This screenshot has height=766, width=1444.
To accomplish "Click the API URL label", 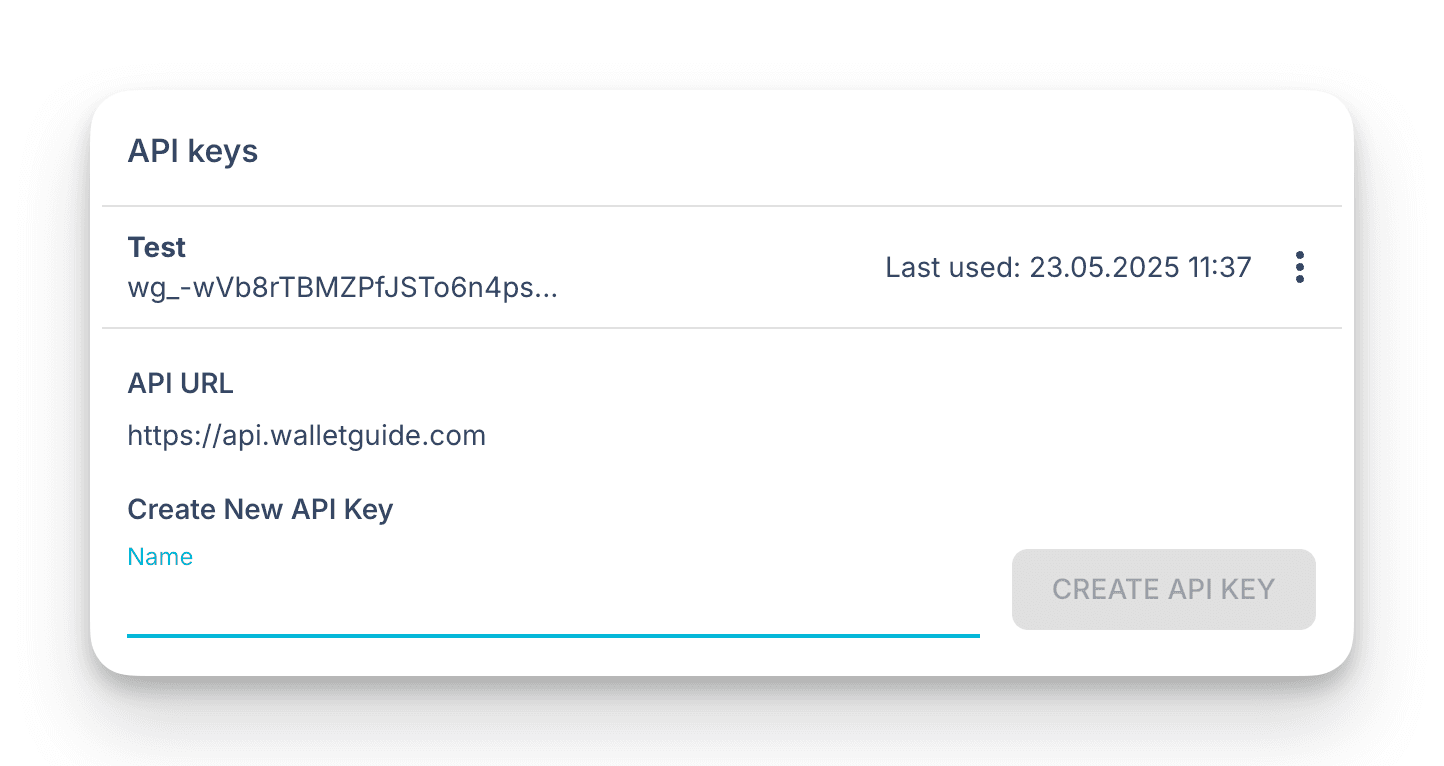I will [180, 383].
